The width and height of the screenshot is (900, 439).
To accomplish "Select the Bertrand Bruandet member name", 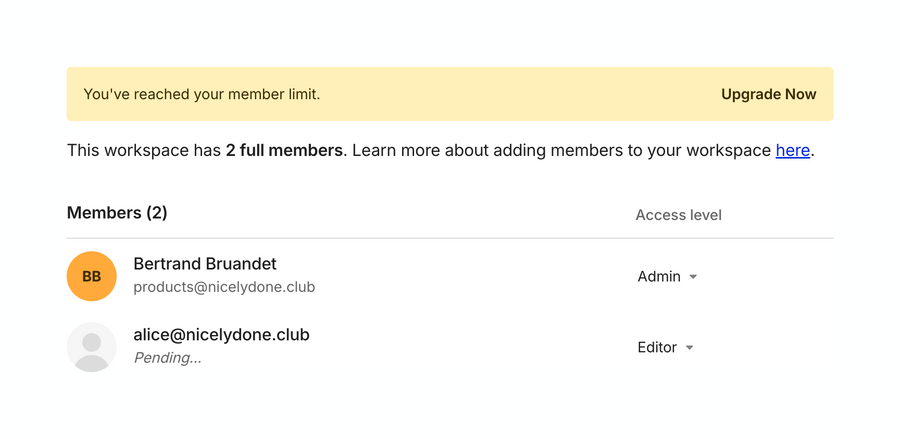I will [x=205, y=264].
